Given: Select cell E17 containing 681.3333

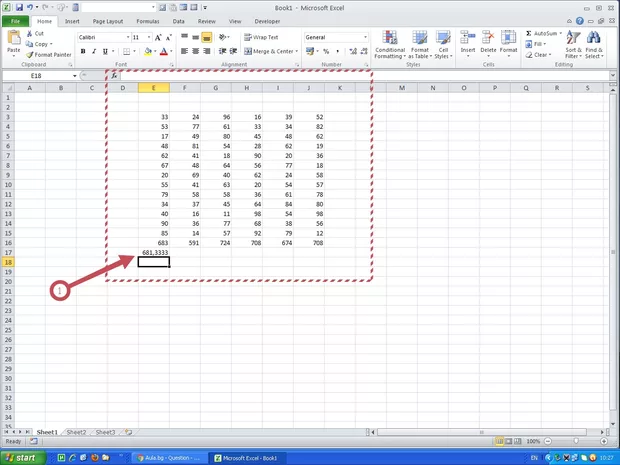Looking at the screenshot, I should [153, 253].
